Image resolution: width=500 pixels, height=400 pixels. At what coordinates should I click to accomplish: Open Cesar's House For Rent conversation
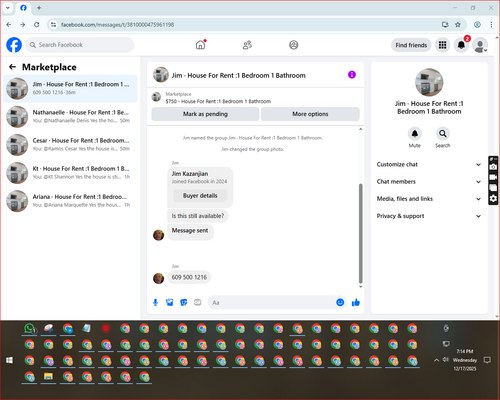pyautogui.click(x=70, y=145)
